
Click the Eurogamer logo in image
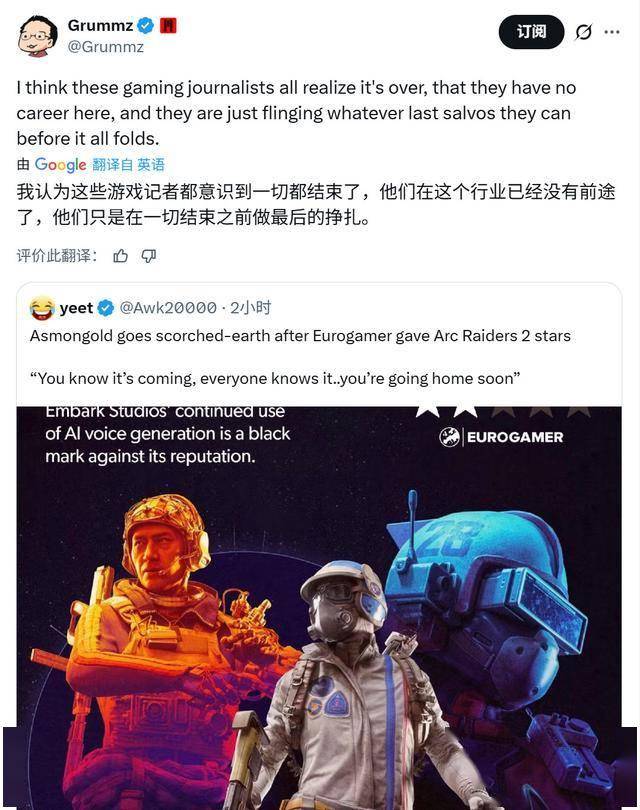point(501,437)
